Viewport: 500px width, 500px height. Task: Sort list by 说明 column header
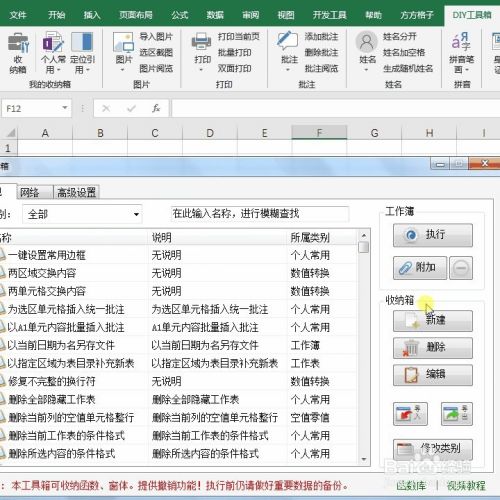pyautogui.click(x=217, y=238)
